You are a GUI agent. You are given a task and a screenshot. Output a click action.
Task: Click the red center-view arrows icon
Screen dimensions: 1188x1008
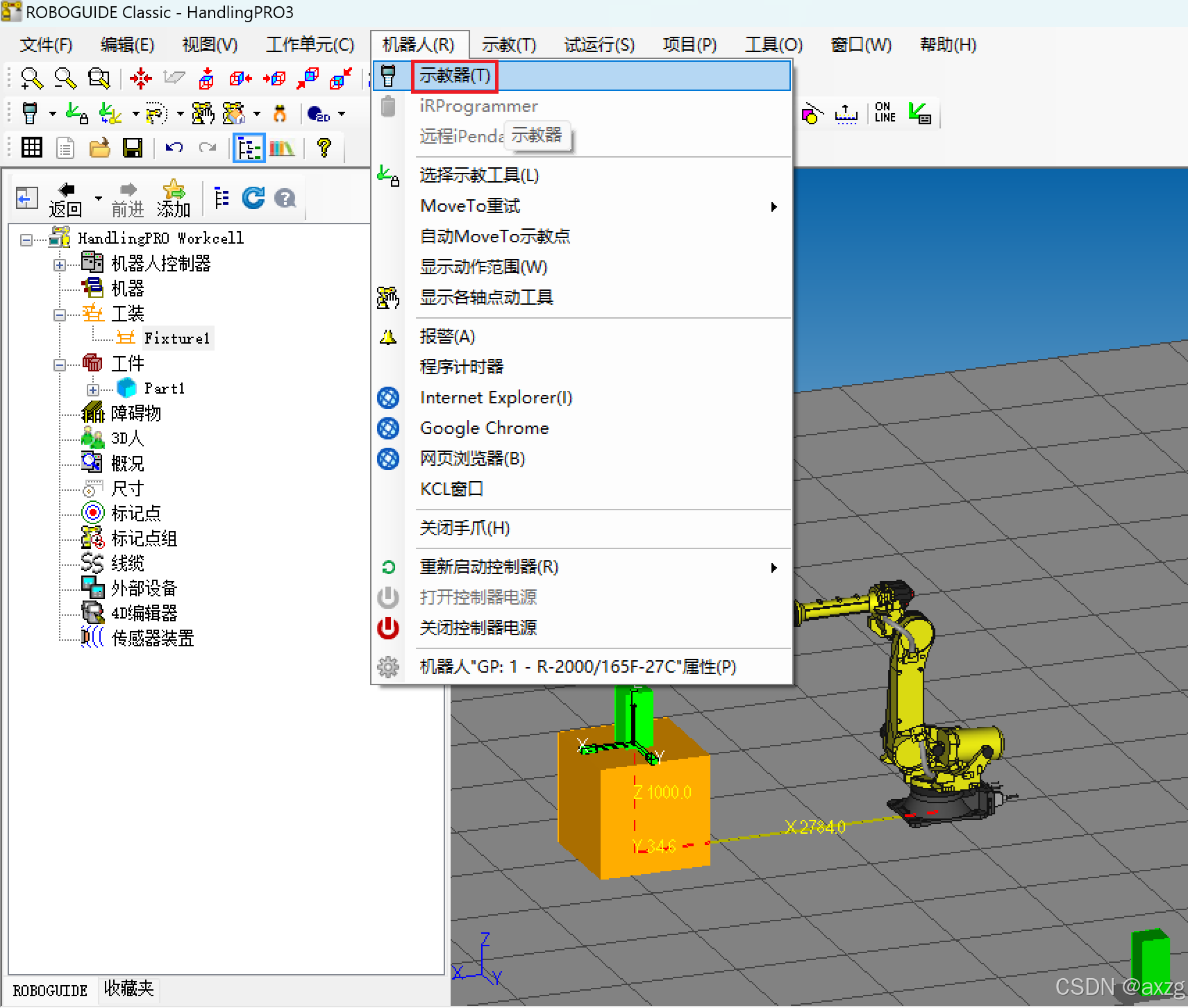coord(140,78)
